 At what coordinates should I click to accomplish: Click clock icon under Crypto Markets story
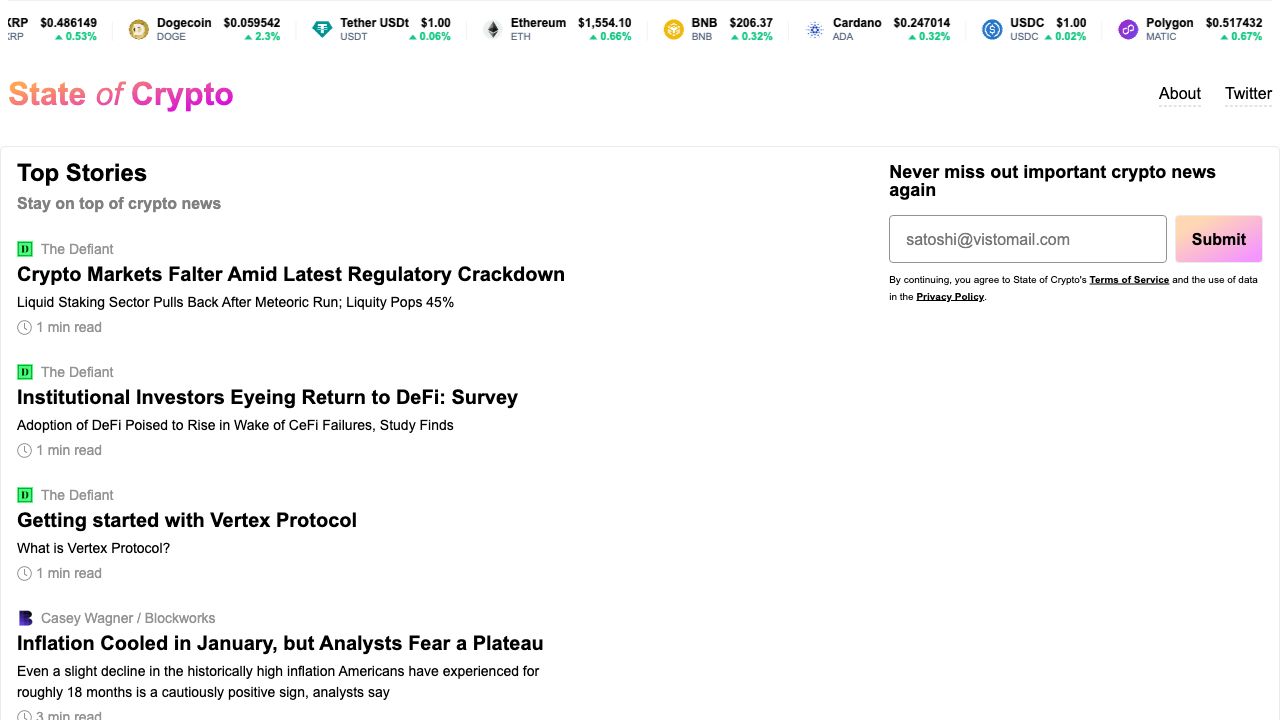point(25,327)
